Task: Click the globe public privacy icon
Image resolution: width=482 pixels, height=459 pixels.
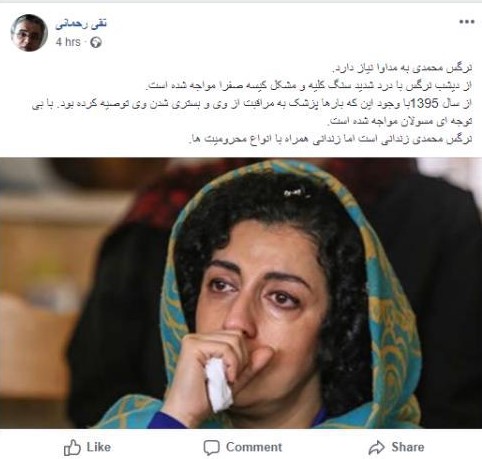Action: [96, 42]
